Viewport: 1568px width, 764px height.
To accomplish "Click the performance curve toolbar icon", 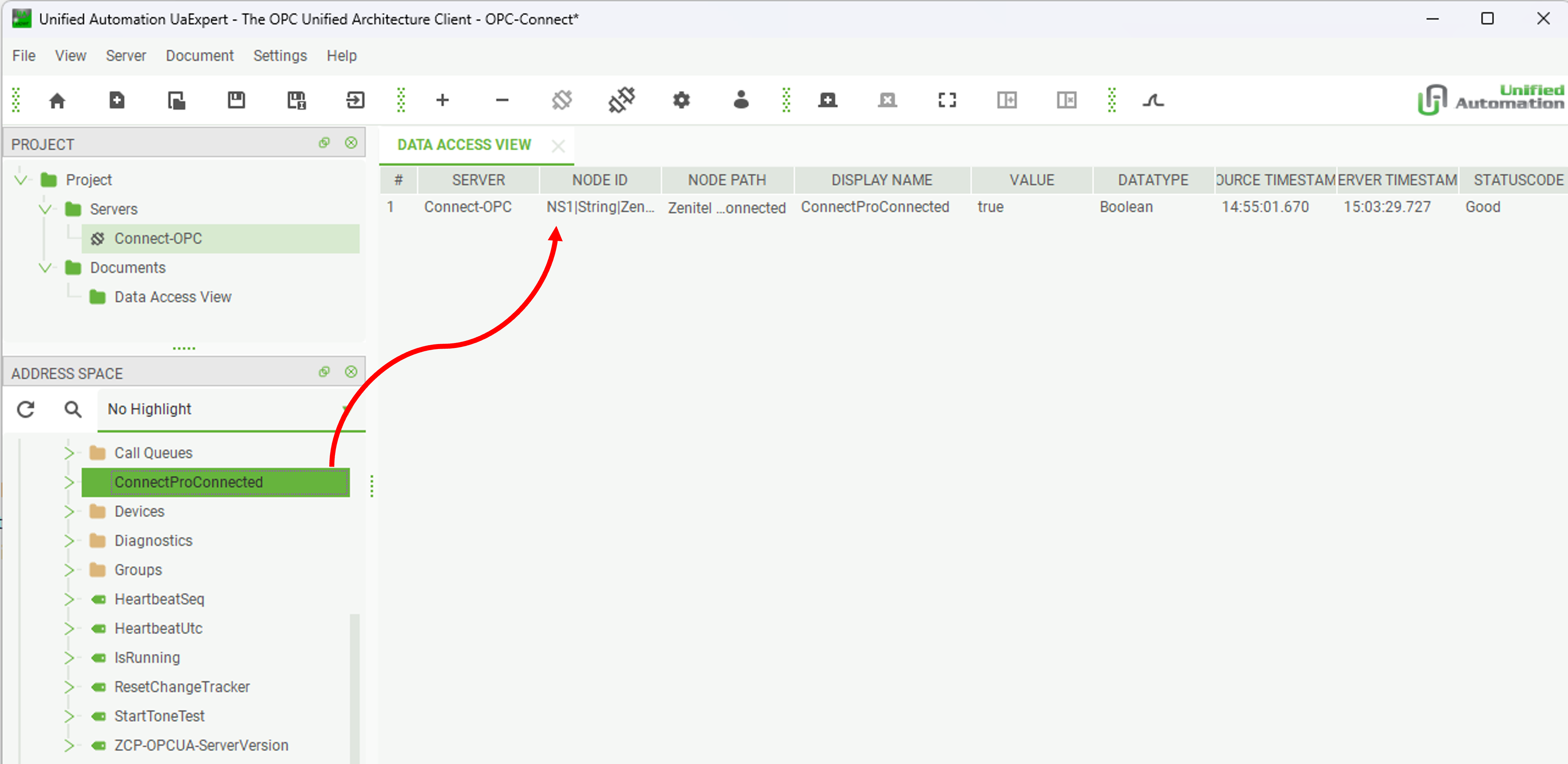I will 1153,100.
